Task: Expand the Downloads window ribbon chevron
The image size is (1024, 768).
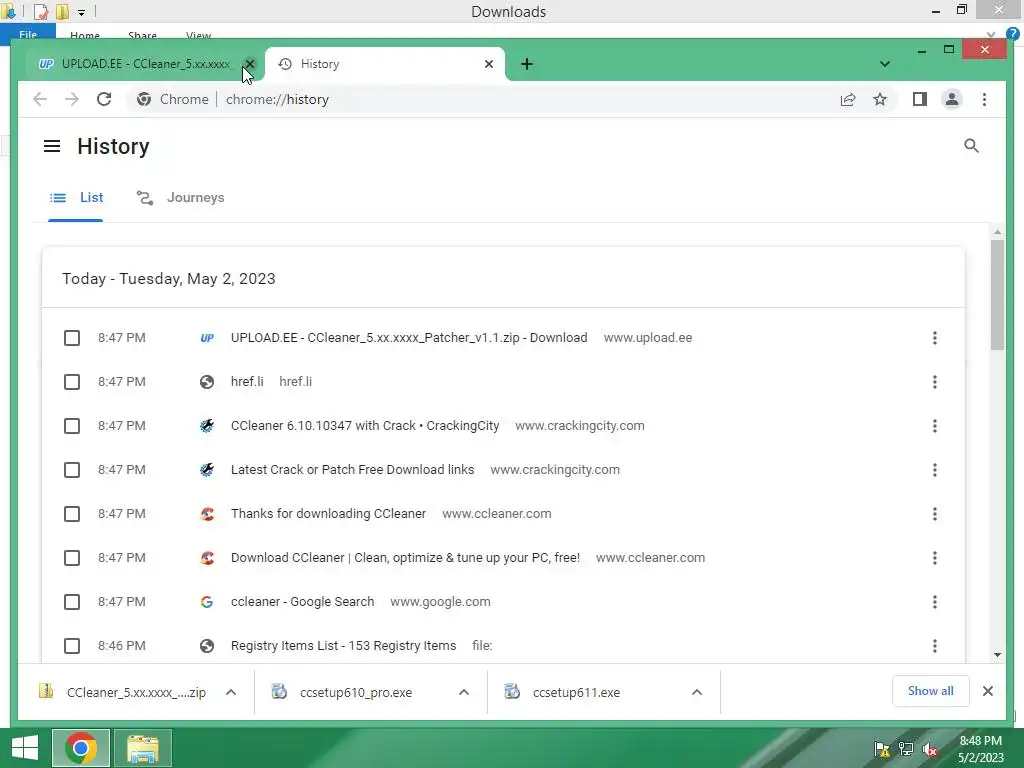Action: pos(991,34)
